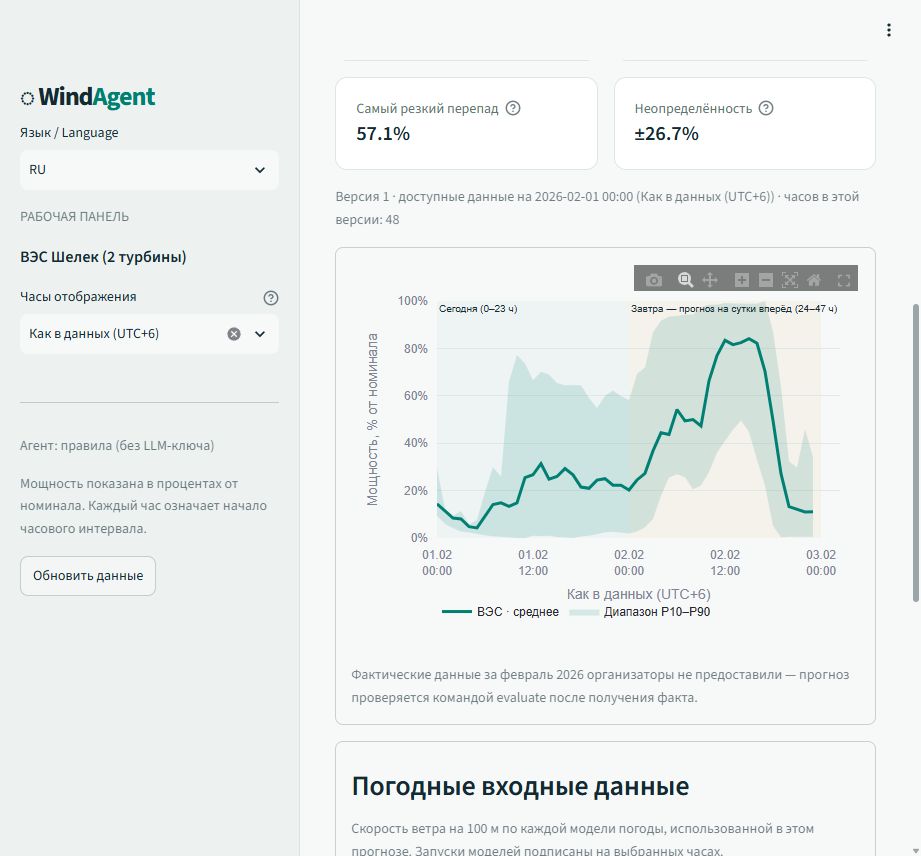
Task: Click the page vertical scrollbar
Action: point(915,452)
